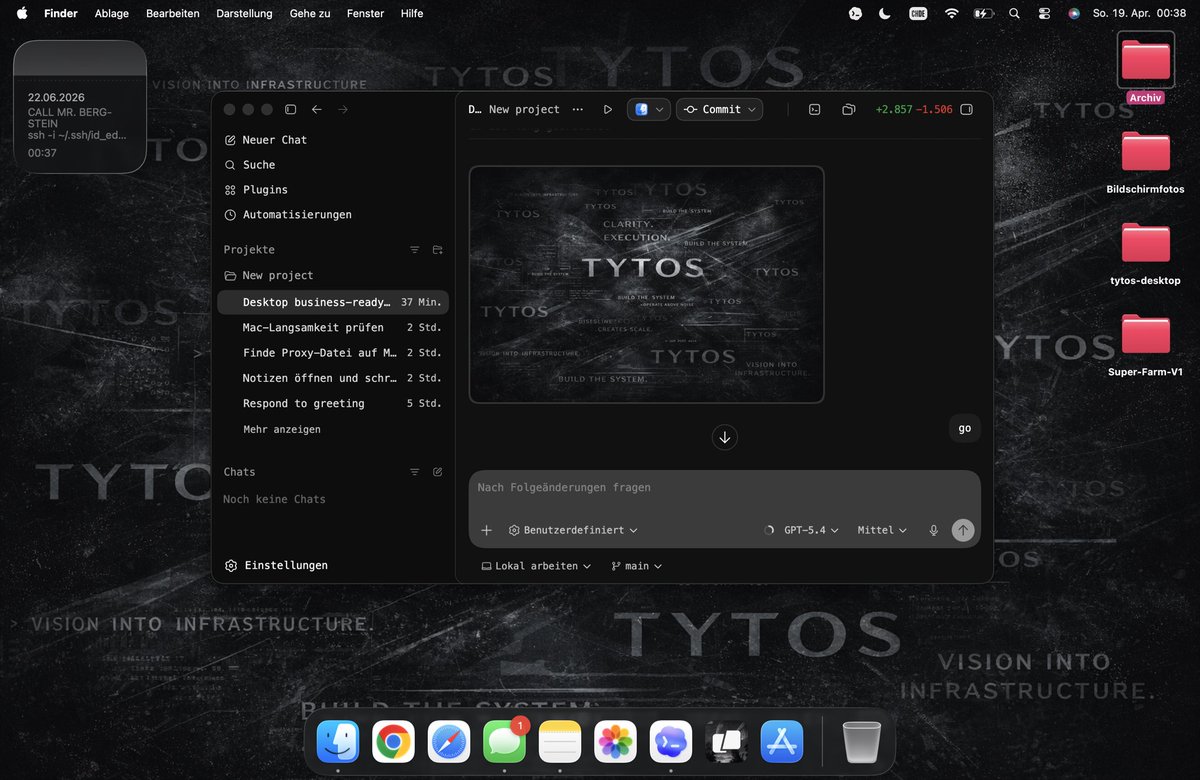Open the Finder app target dropdown
Screen dimensions: 1200x780
click(648, 109)
